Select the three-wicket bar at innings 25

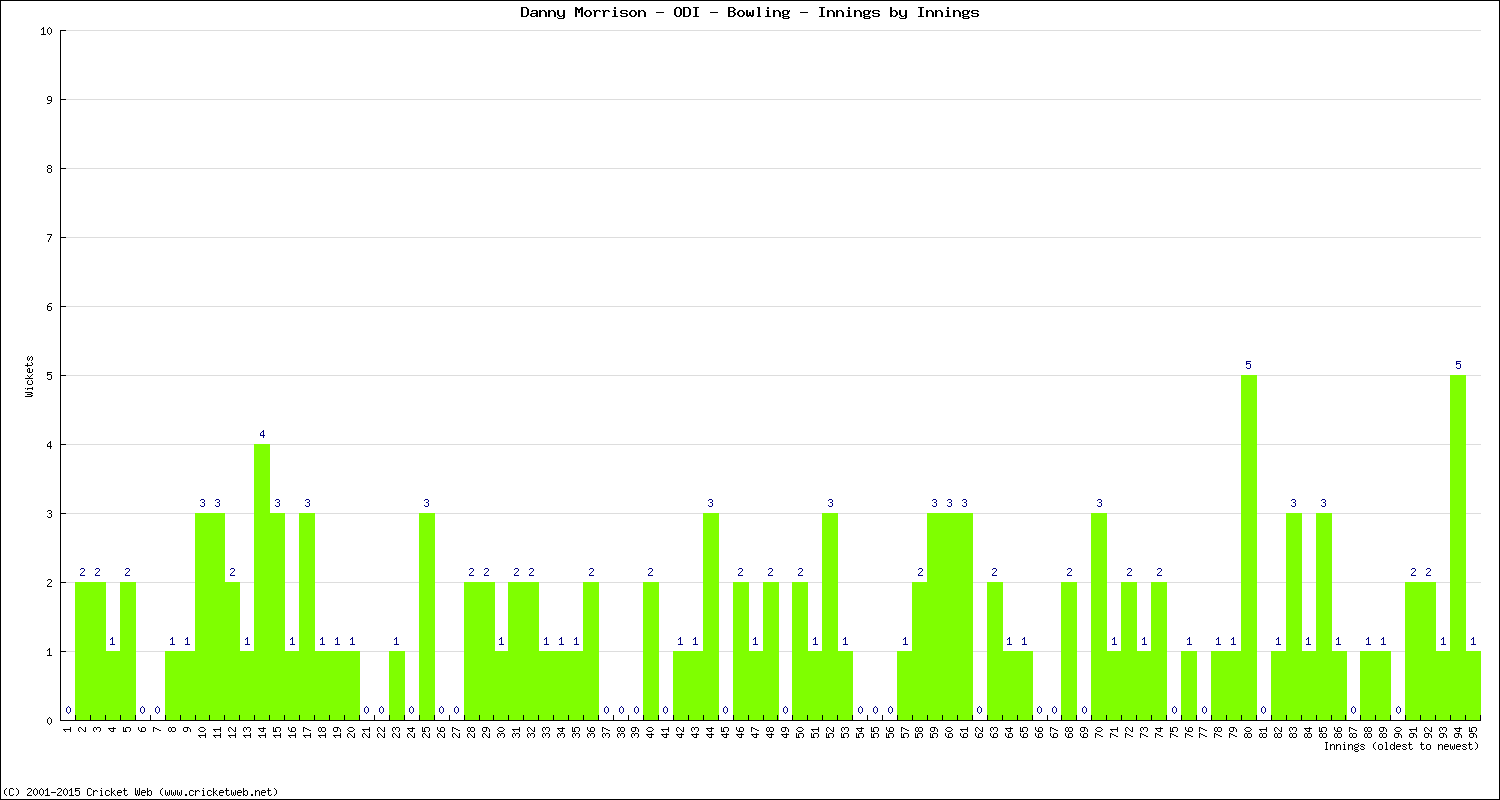(x=427, y=617)
